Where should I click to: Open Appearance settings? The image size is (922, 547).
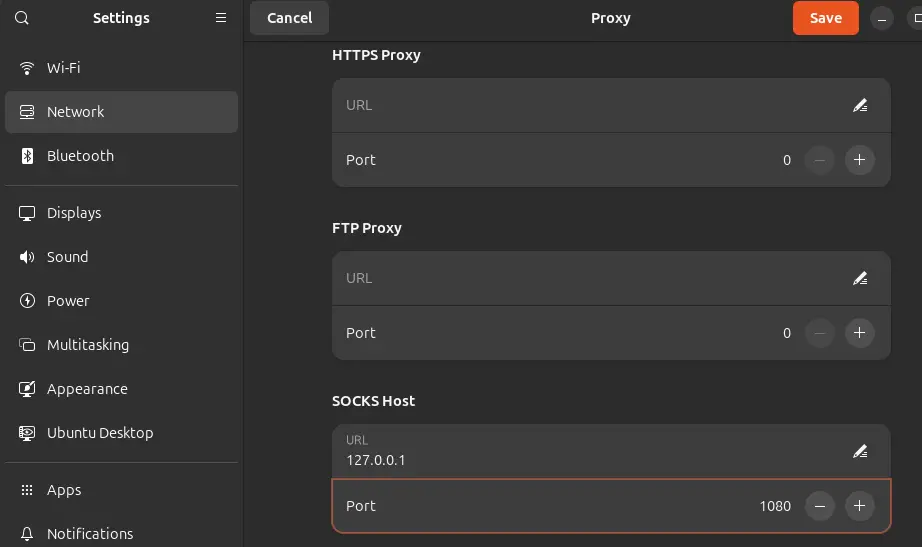(x=121, y=389)
